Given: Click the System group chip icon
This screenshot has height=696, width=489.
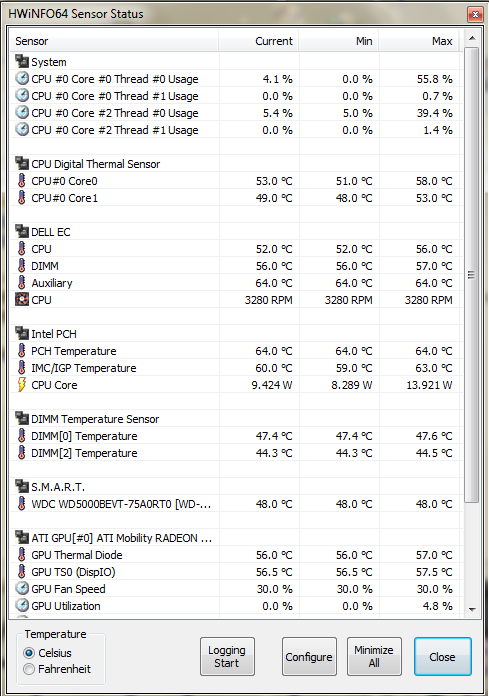Looking at the screenshot, I should click(22, 61).
